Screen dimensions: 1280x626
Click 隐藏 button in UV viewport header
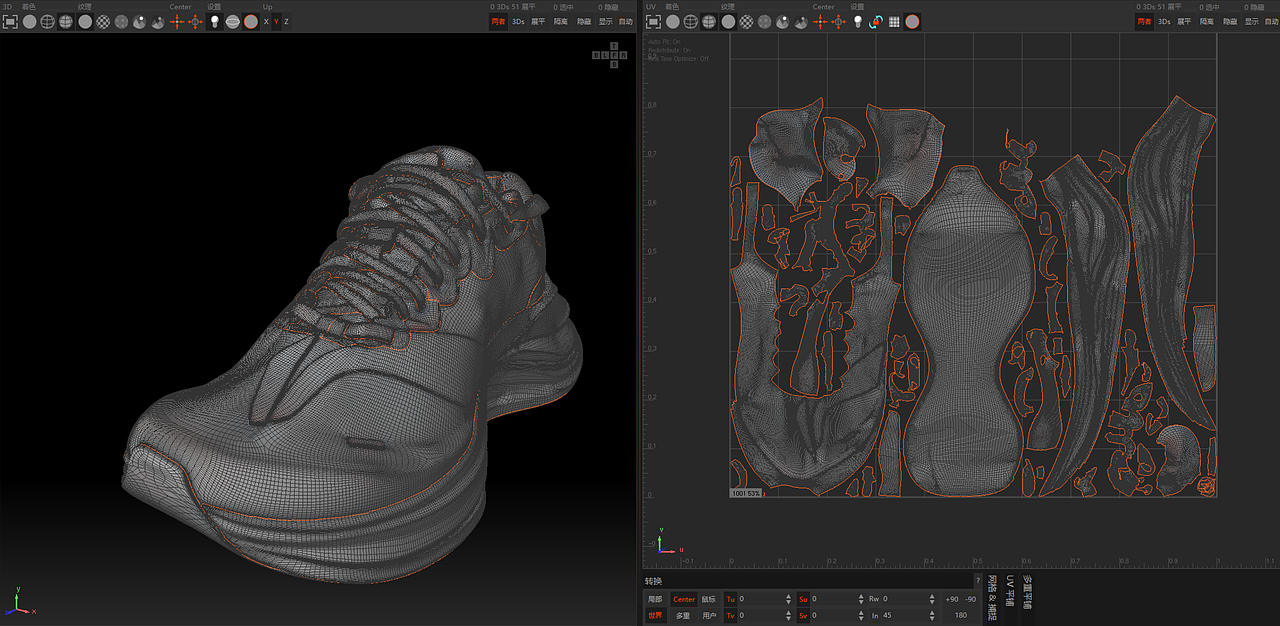(x=1230, y=21)
